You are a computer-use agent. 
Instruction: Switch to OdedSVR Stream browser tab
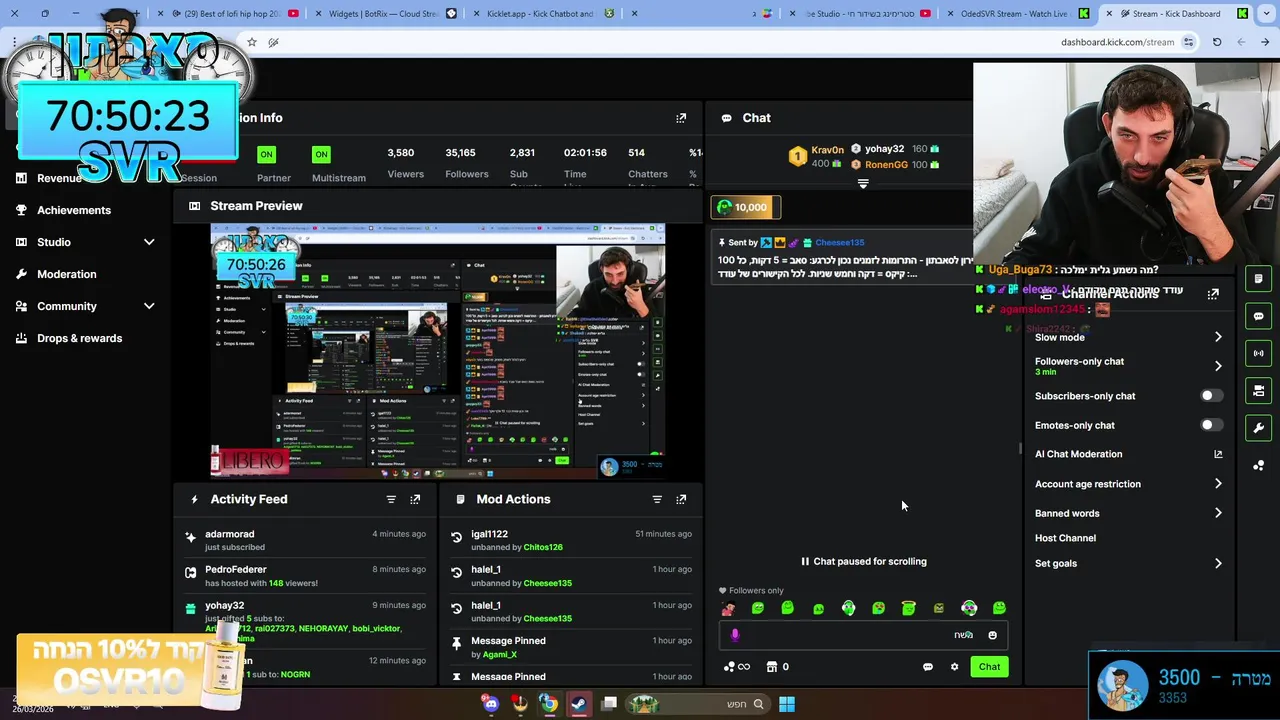[x=1018, y=14]
